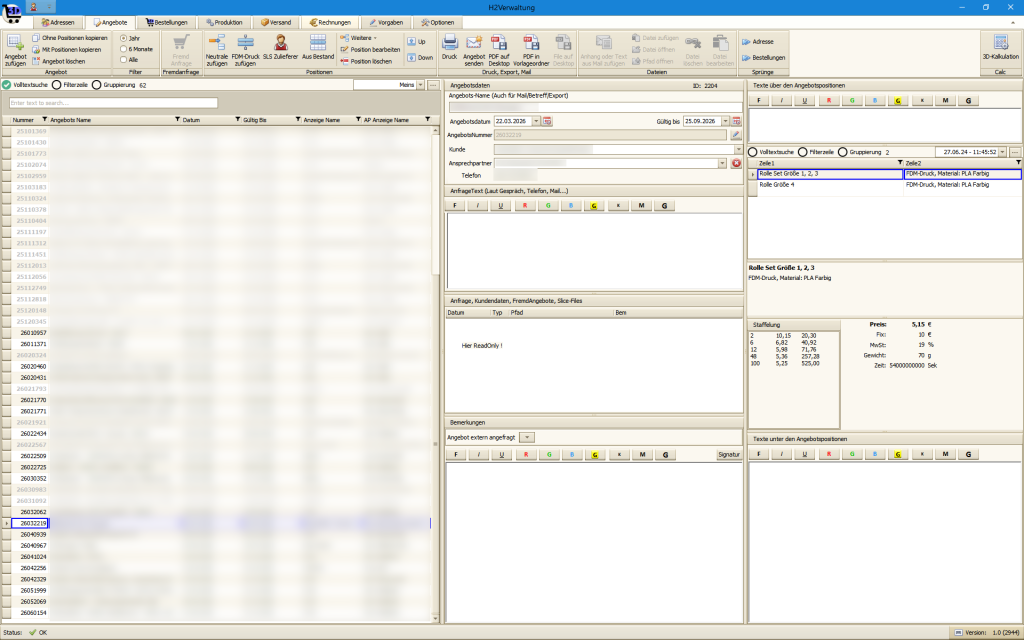Open the Meins dropdown

[421, 85]
